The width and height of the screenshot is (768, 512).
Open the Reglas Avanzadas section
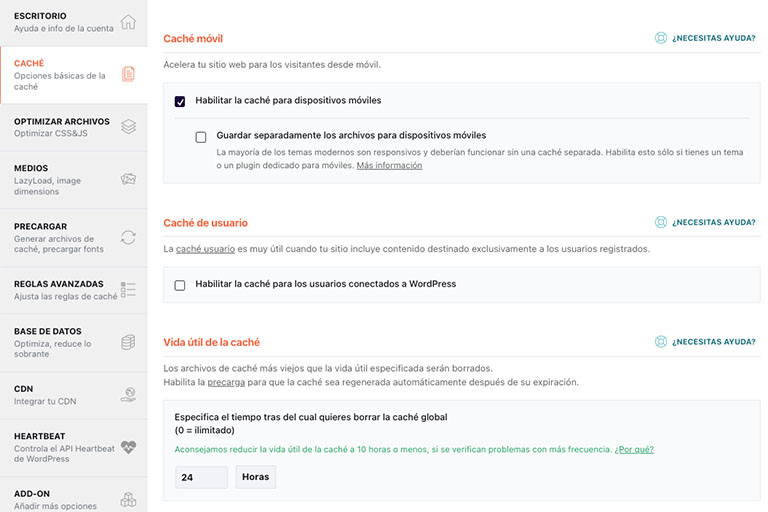coord(74,290)
